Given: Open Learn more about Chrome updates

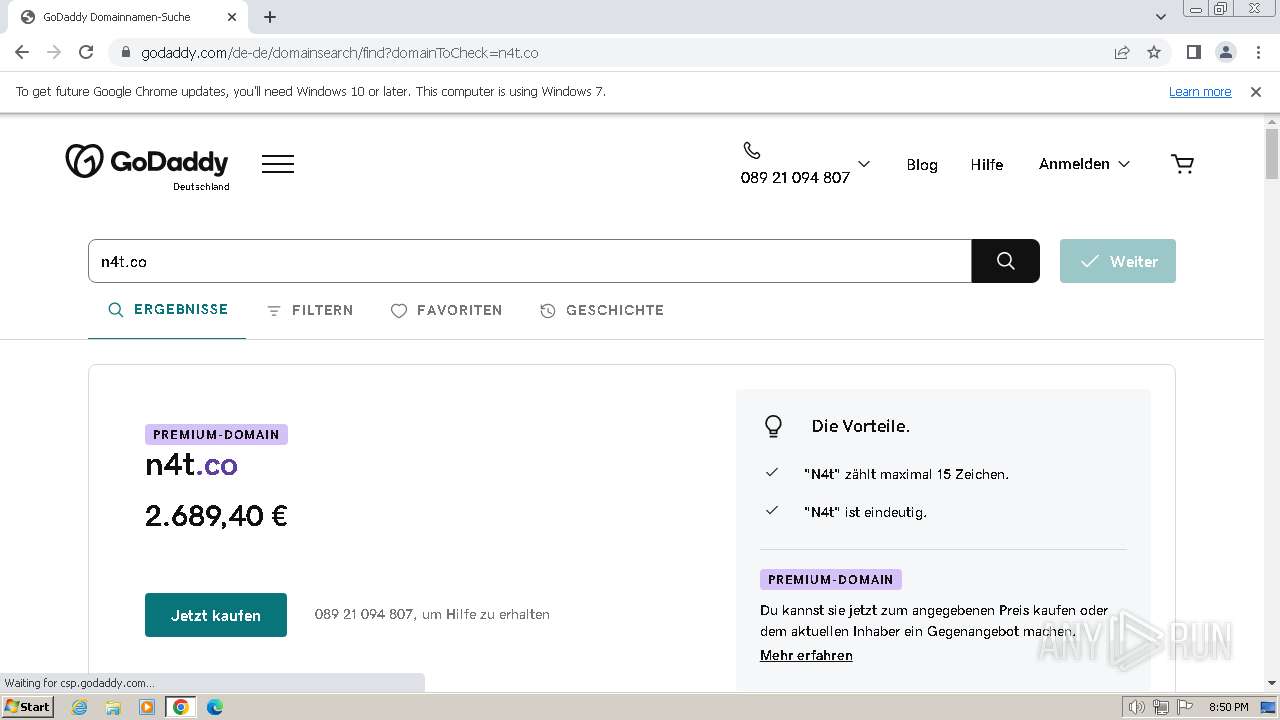Looking at the screenshot, I should point(1200,91).
